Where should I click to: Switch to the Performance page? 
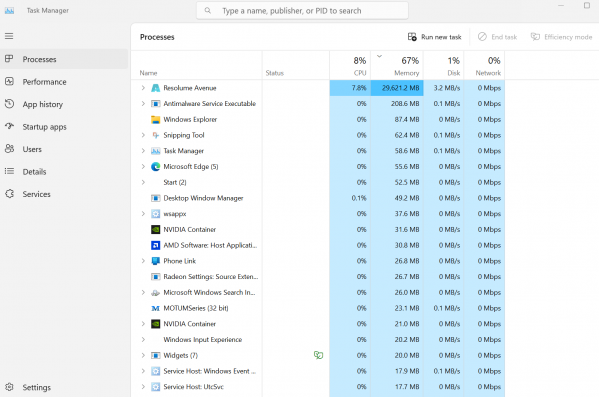pyautogui.click(x=64, y=82)
